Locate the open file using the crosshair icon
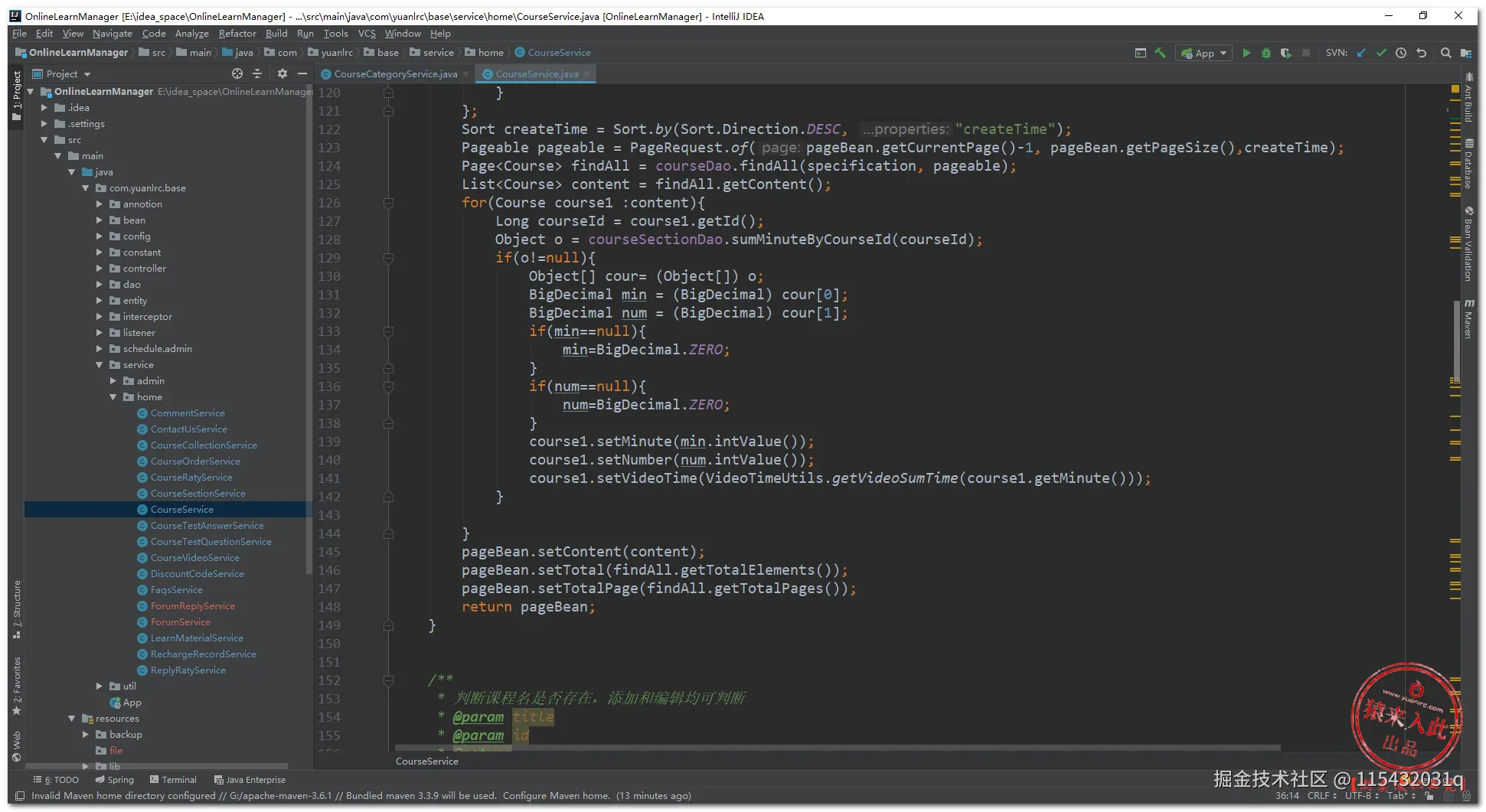The height and width of the screenshot is (812, 1486). [x=237, y=73]
